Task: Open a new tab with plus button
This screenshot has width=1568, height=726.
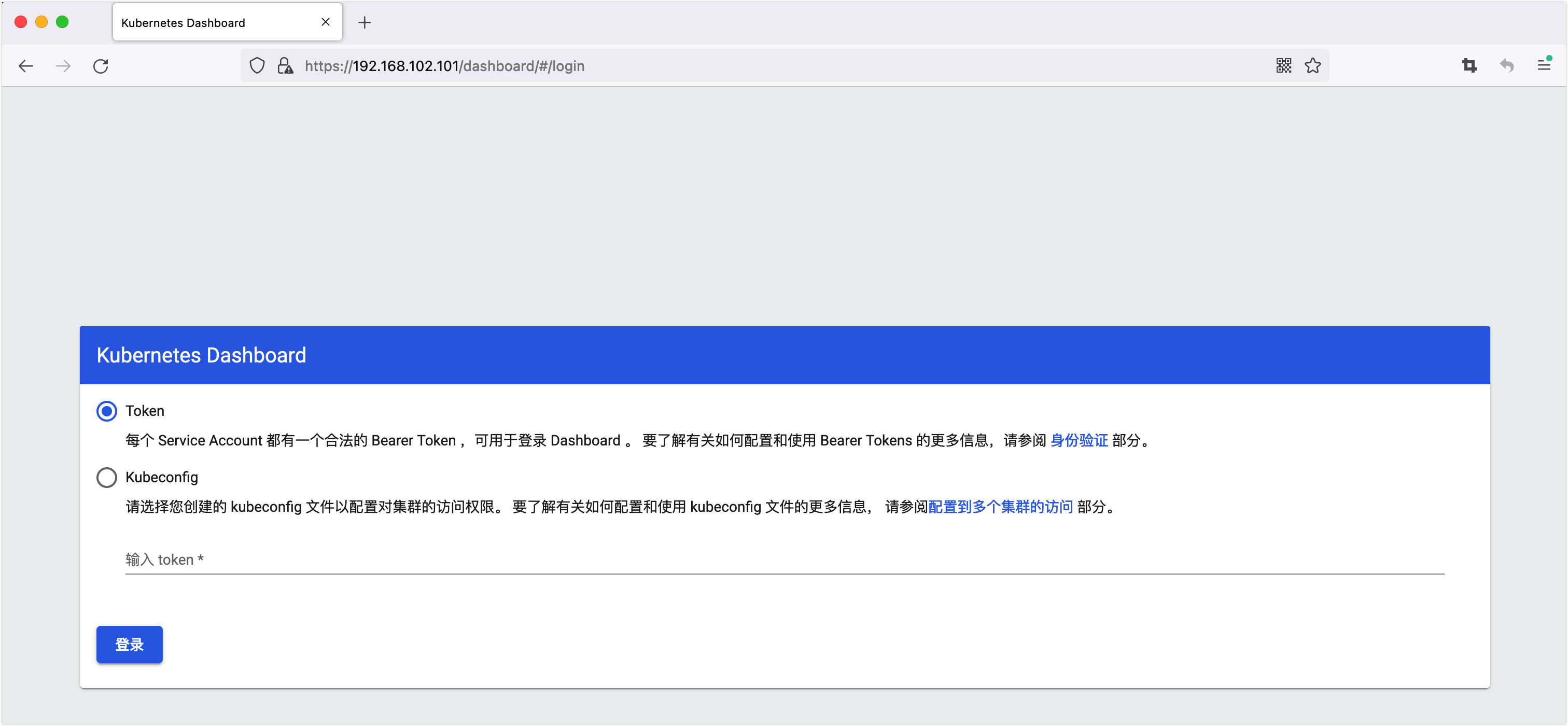Action: (x=364, y=22)
